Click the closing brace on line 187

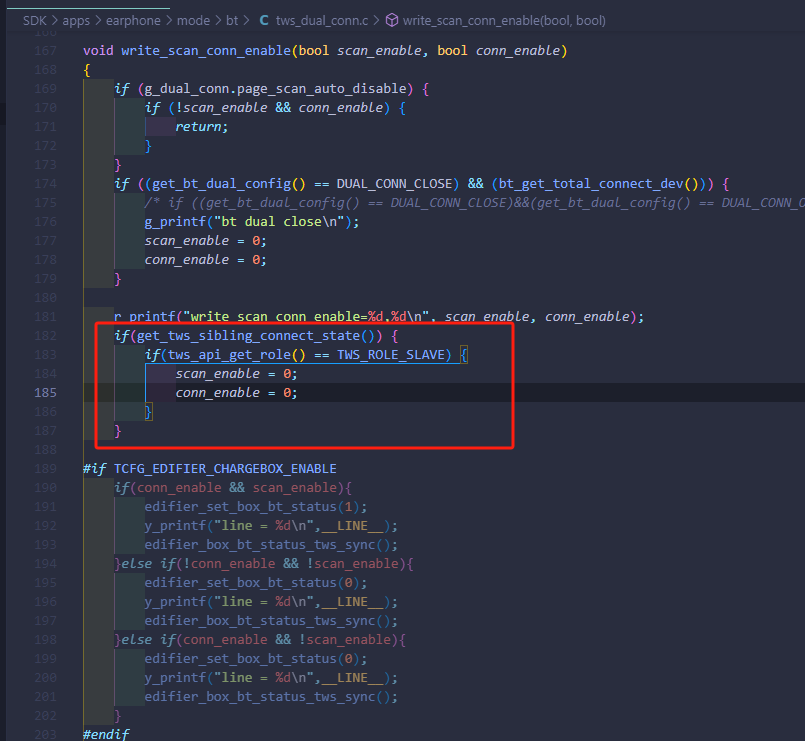[118, 431]
